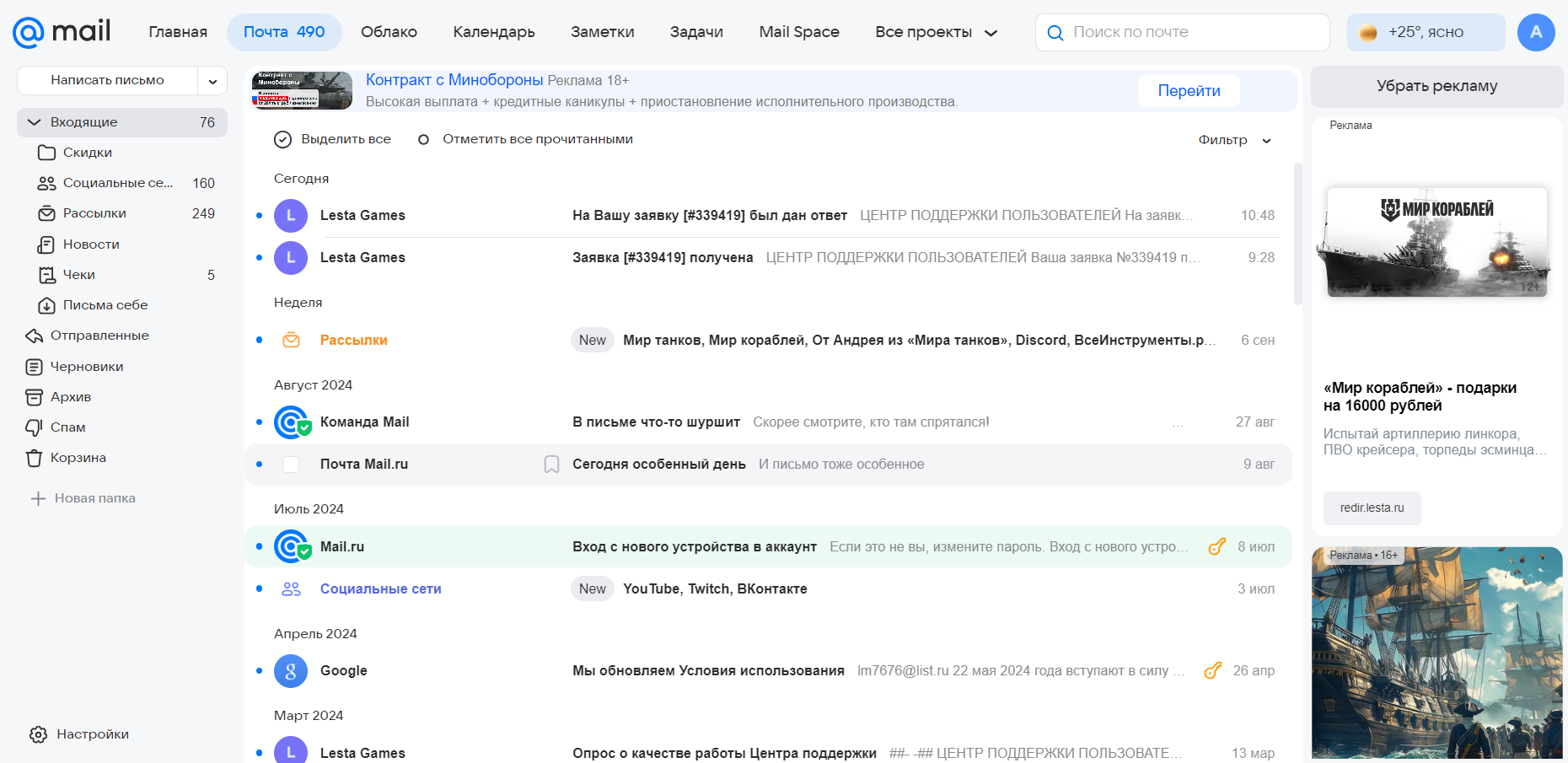The image size is (1568, 763).
Task: Click the search magnifier icon
Action: point(1055,33)
